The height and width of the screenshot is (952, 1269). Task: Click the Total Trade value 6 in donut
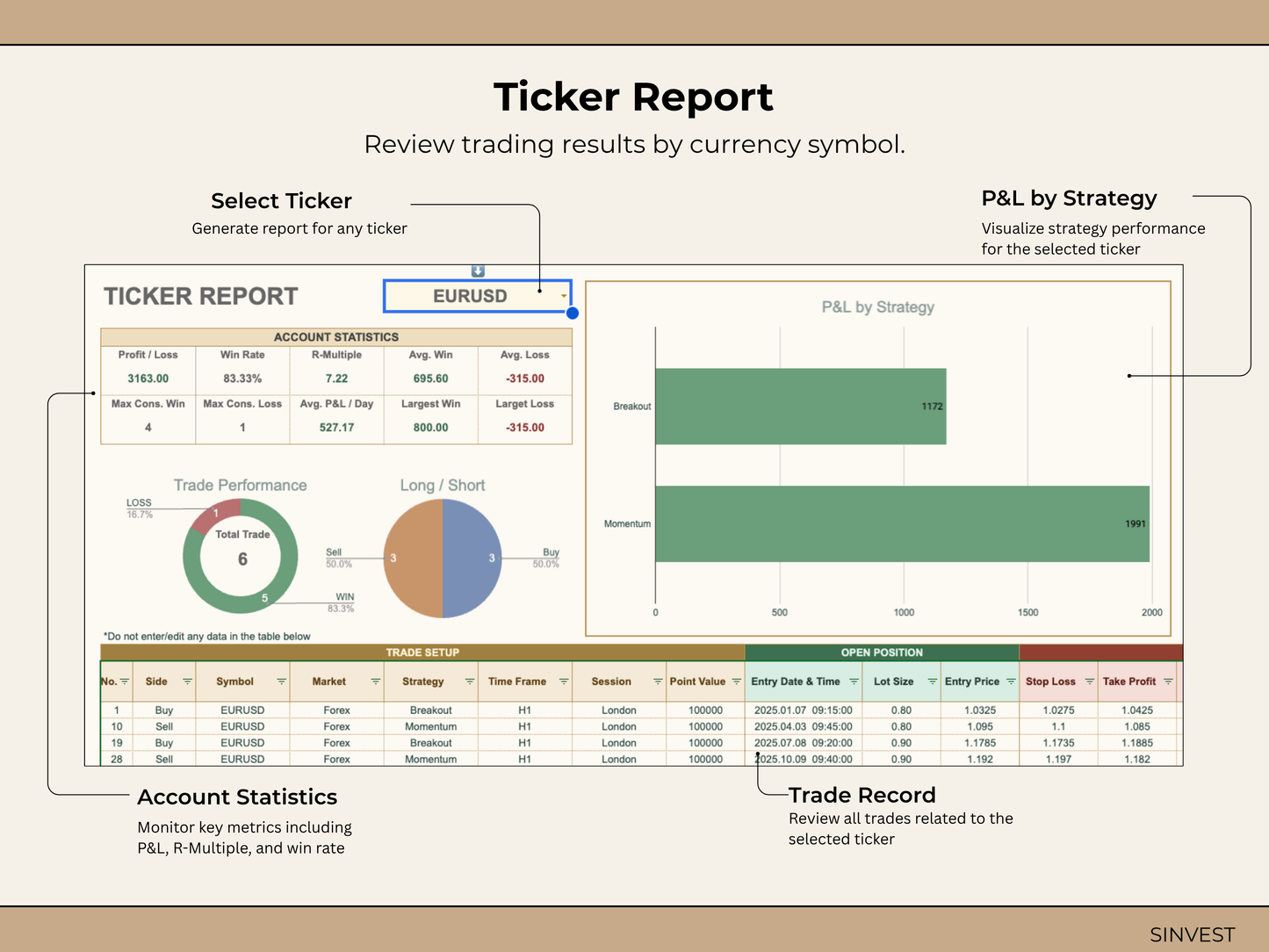click(x=242, y=559)
